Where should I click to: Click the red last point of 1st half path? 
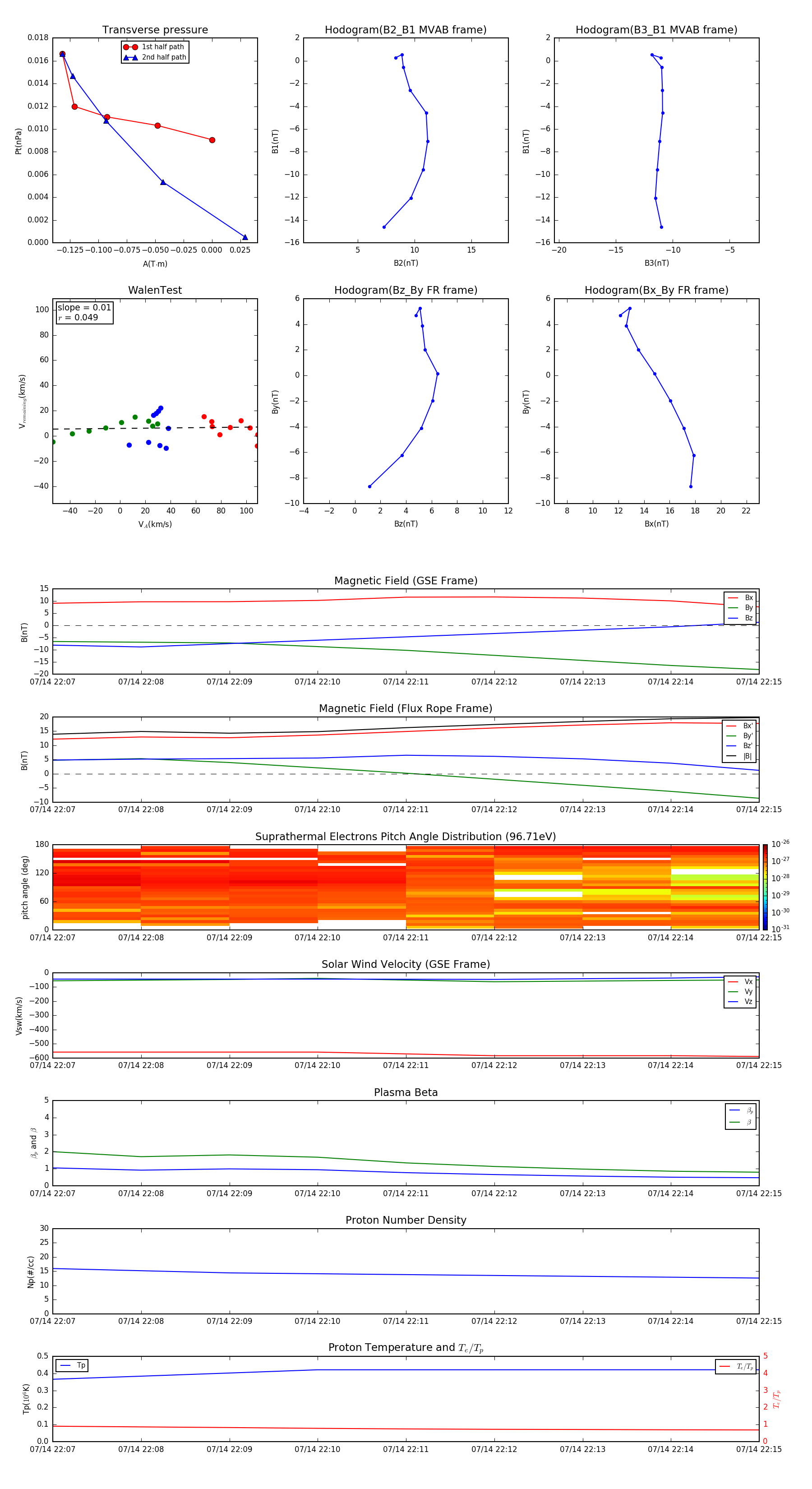212,140
